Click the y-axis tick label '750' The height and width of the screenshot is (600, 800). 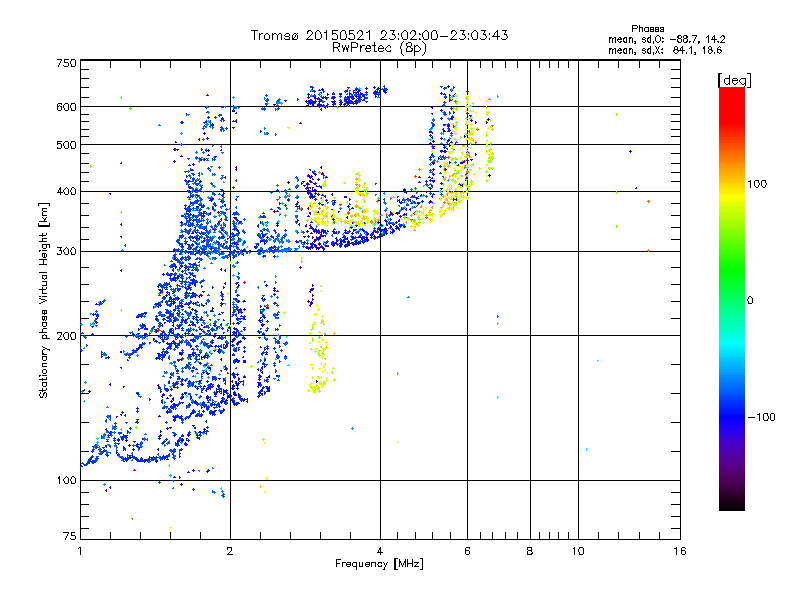(x=66, y=63)
